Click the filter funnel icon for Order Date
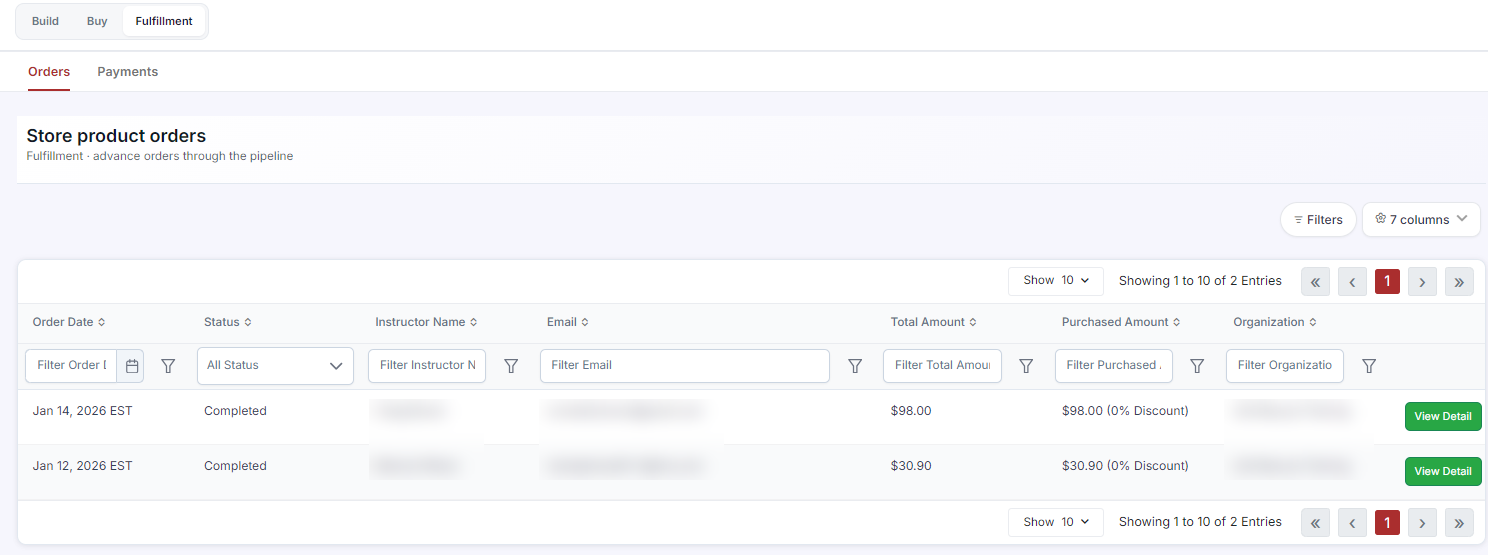Image resolution: width=1488 pixels, height=555 pixels. [168, 366]
